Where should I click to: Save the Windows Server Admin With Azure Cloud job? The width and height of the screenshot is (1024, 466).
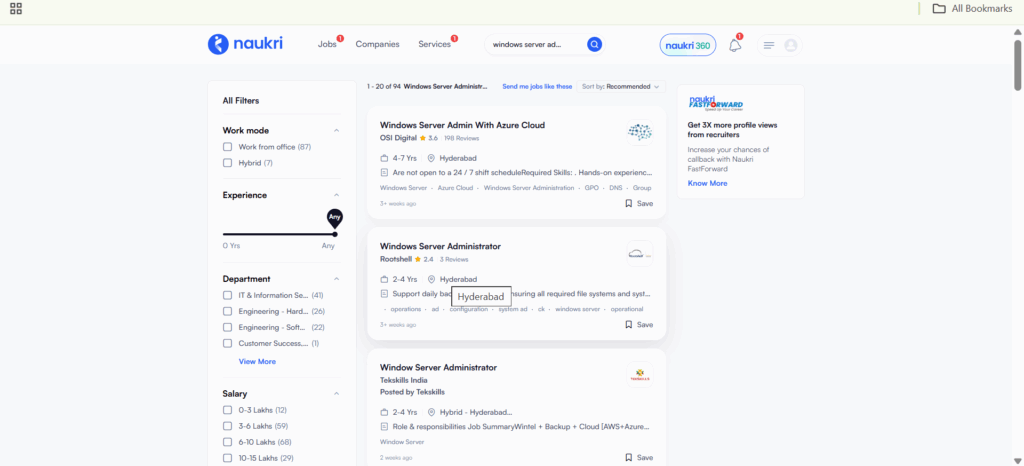click(x=638, y=203)
